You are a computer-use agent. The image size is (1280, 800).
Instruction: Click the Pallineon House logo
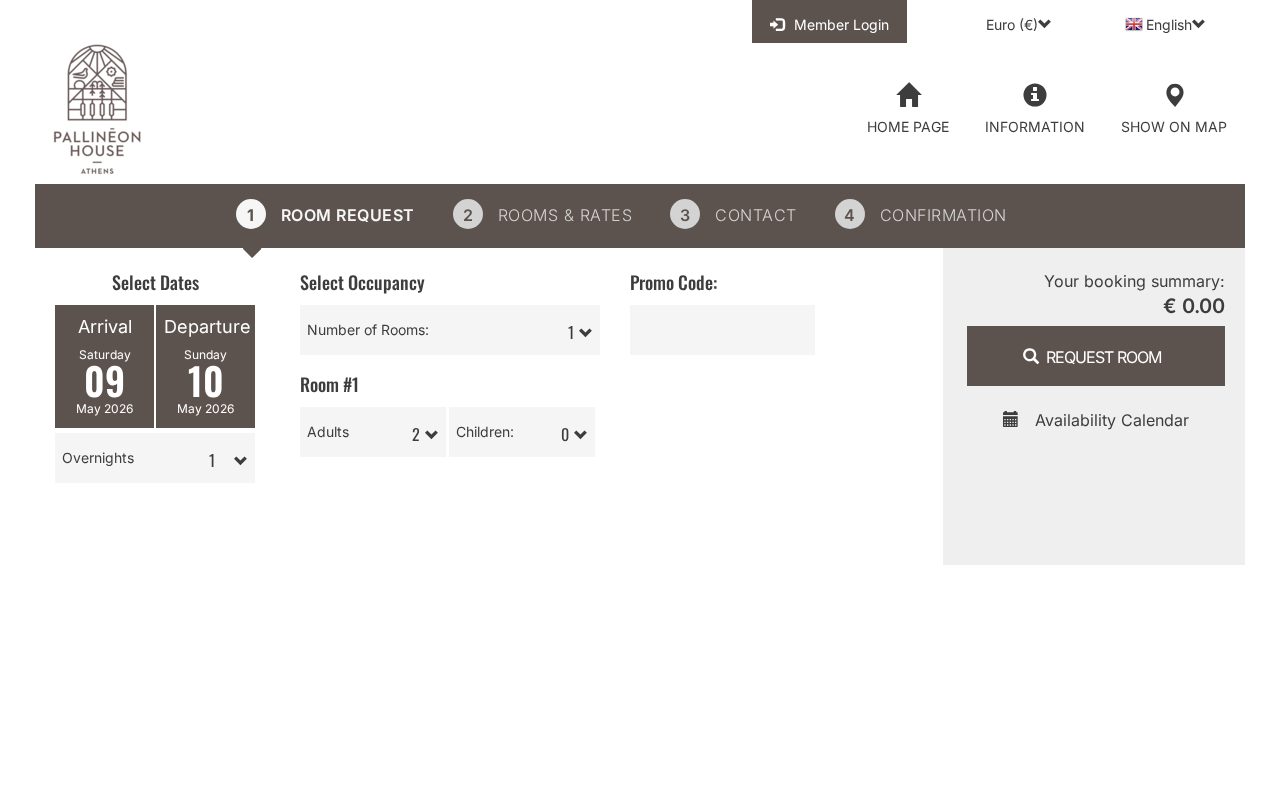[97, 109]
